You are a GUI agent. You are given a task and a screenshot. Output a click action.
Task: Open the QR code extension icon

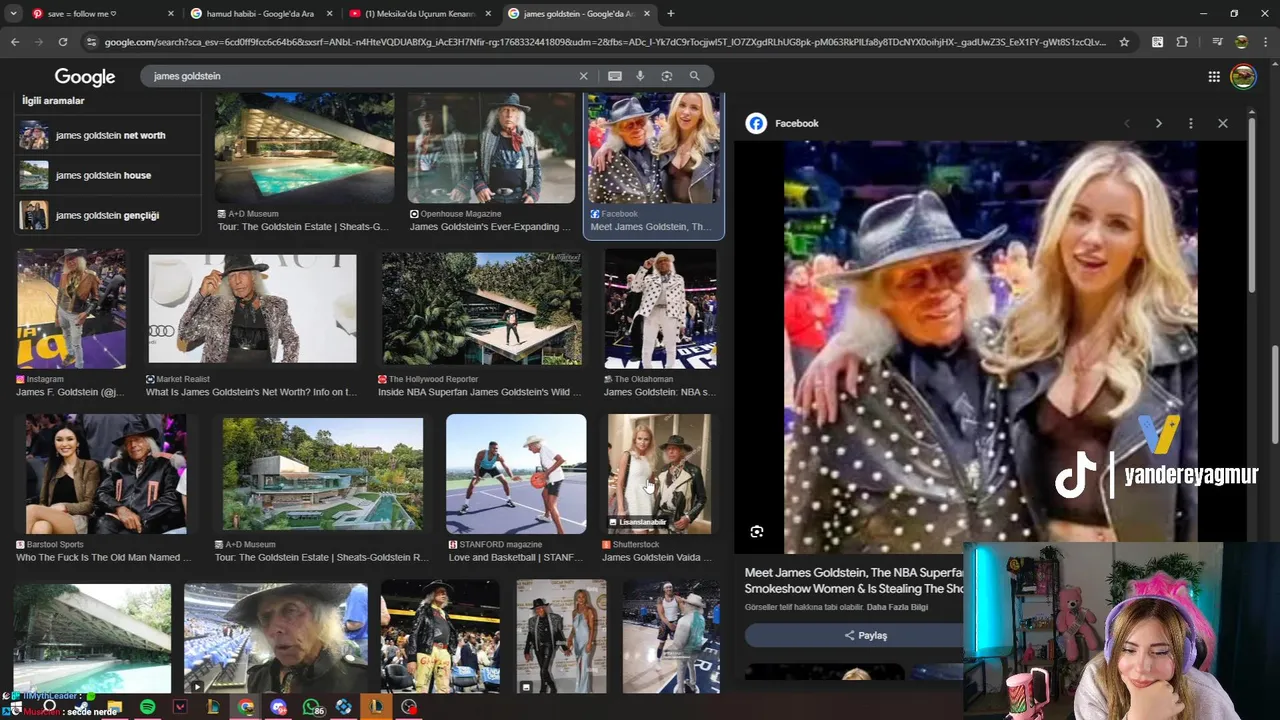point(1157,42)
